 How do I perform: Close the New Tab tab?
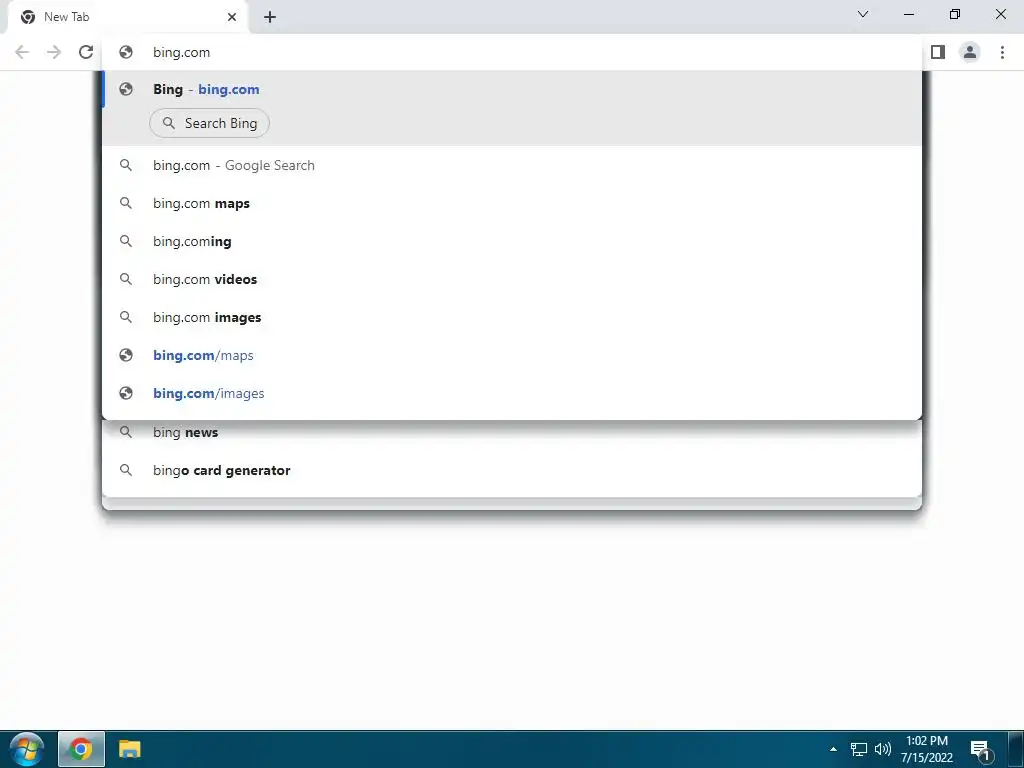232,17
